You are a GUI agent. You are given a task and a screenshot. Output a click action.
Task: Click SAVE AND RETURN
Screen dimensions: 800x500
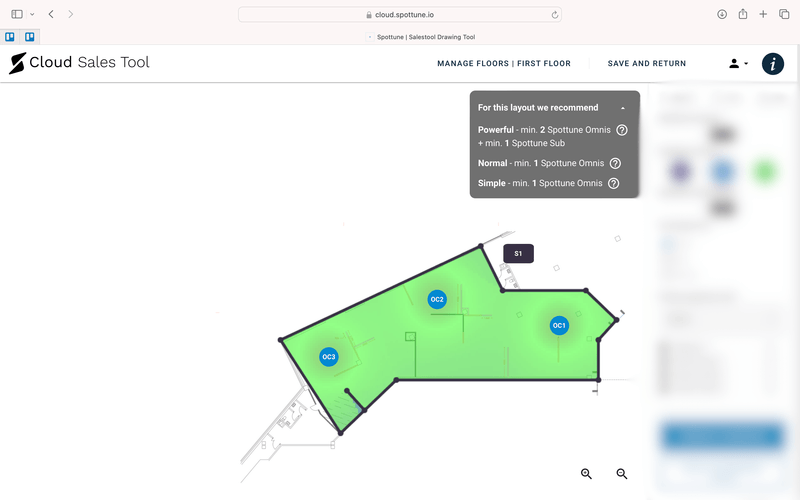pos(646,63)
